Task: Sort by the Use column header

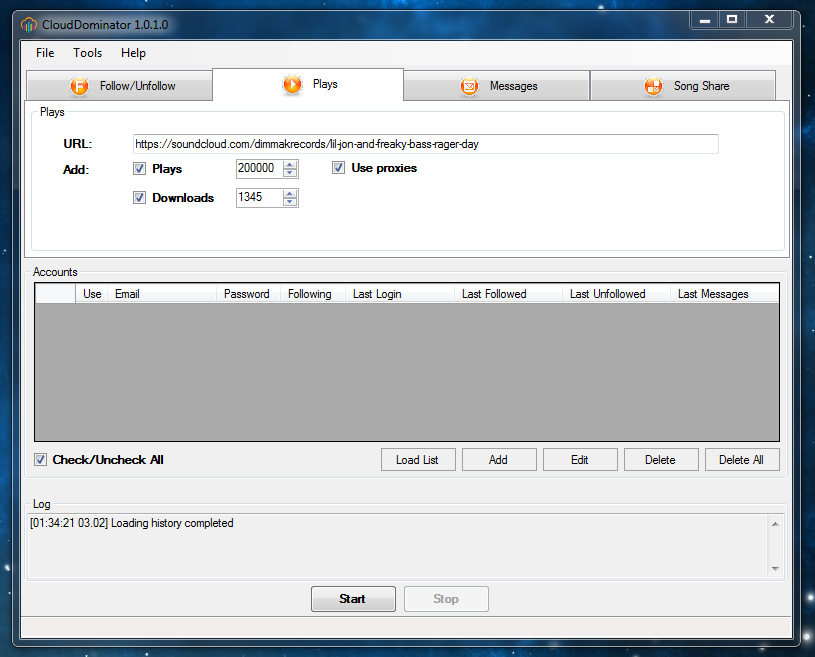Action: [x=92, y=294]
